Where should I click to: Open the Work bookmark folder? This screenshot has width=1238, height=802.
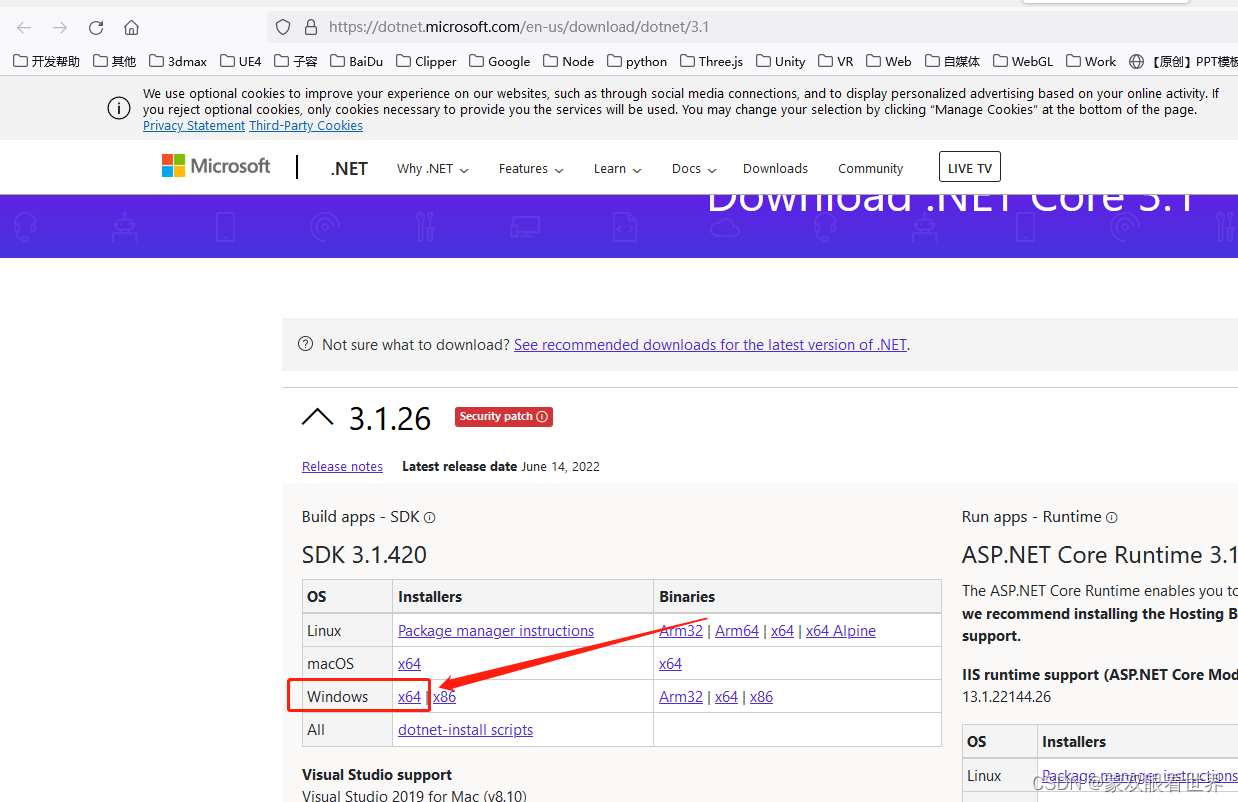1090,61
